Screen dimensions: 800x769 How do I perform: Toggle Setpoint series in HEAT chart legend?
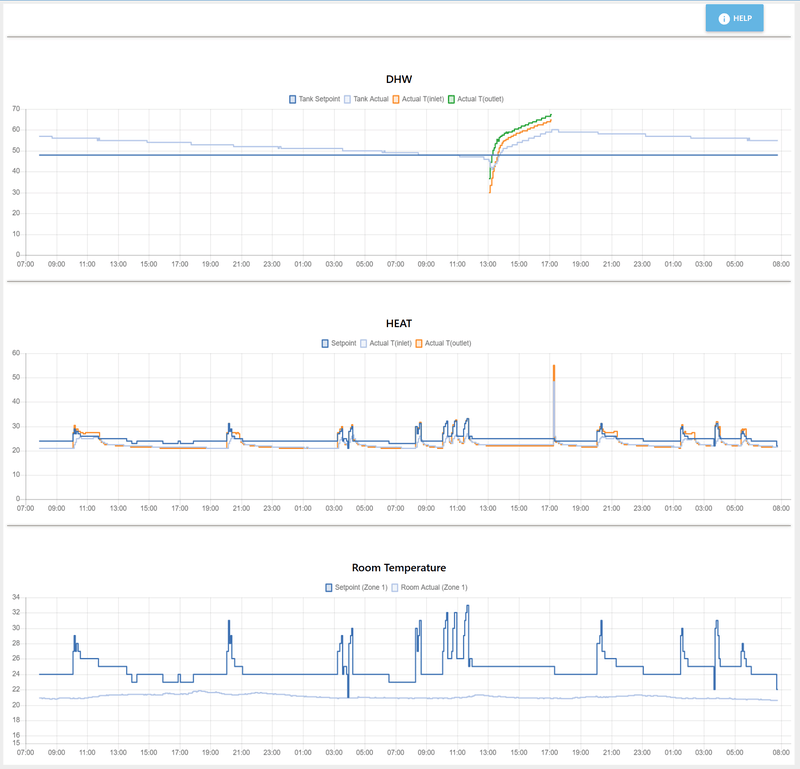point(339,343)
